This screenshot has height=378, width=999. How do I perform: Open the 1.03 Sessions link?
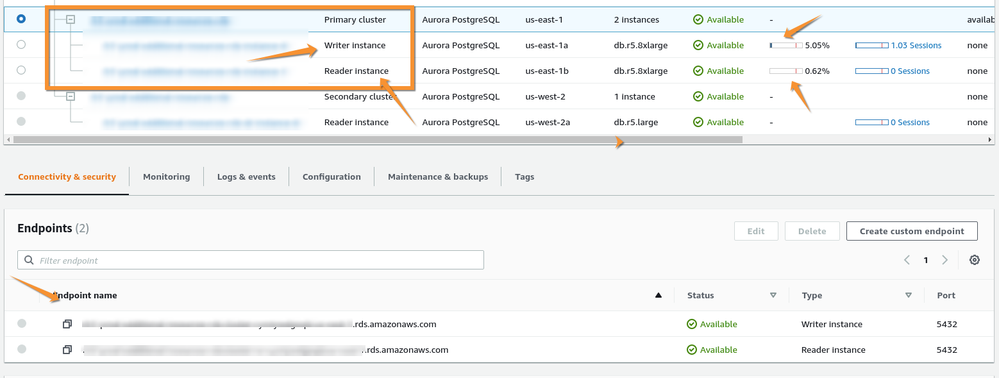click(x=916, y=45)
